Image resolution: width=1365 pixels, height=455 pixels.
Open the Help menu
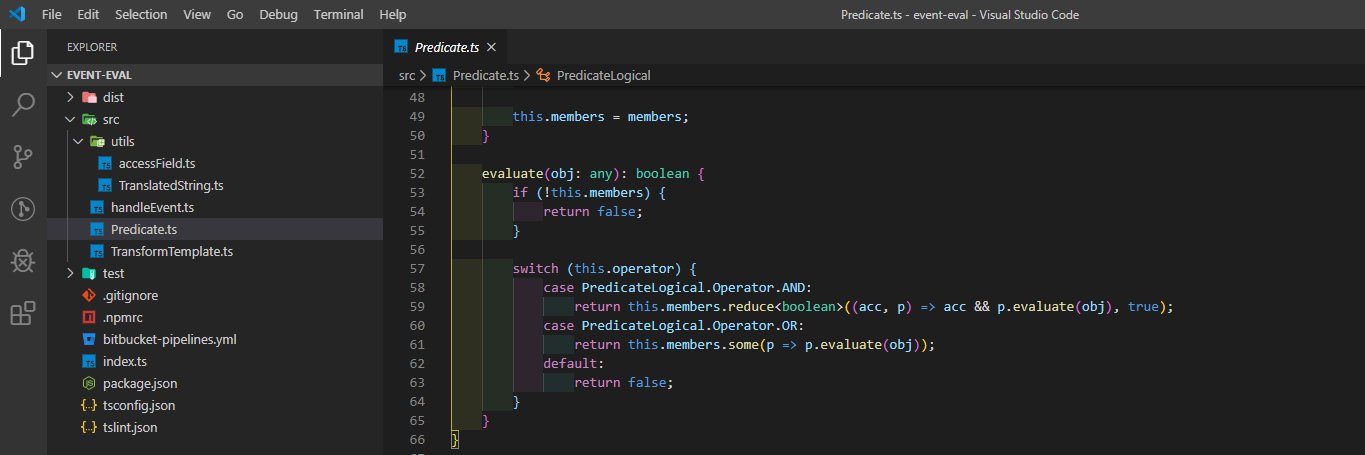click(393, 15)
